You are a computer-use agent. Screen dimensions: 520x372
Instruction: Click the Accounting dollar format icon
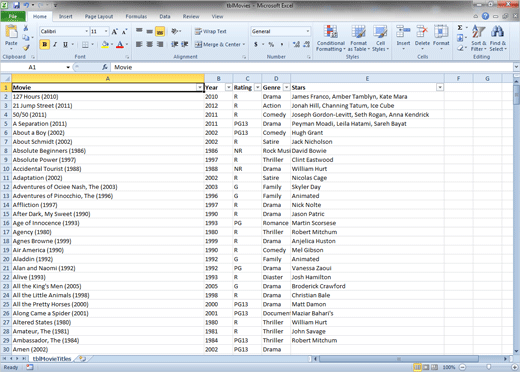pyautogui.click(x=256, y=44)
